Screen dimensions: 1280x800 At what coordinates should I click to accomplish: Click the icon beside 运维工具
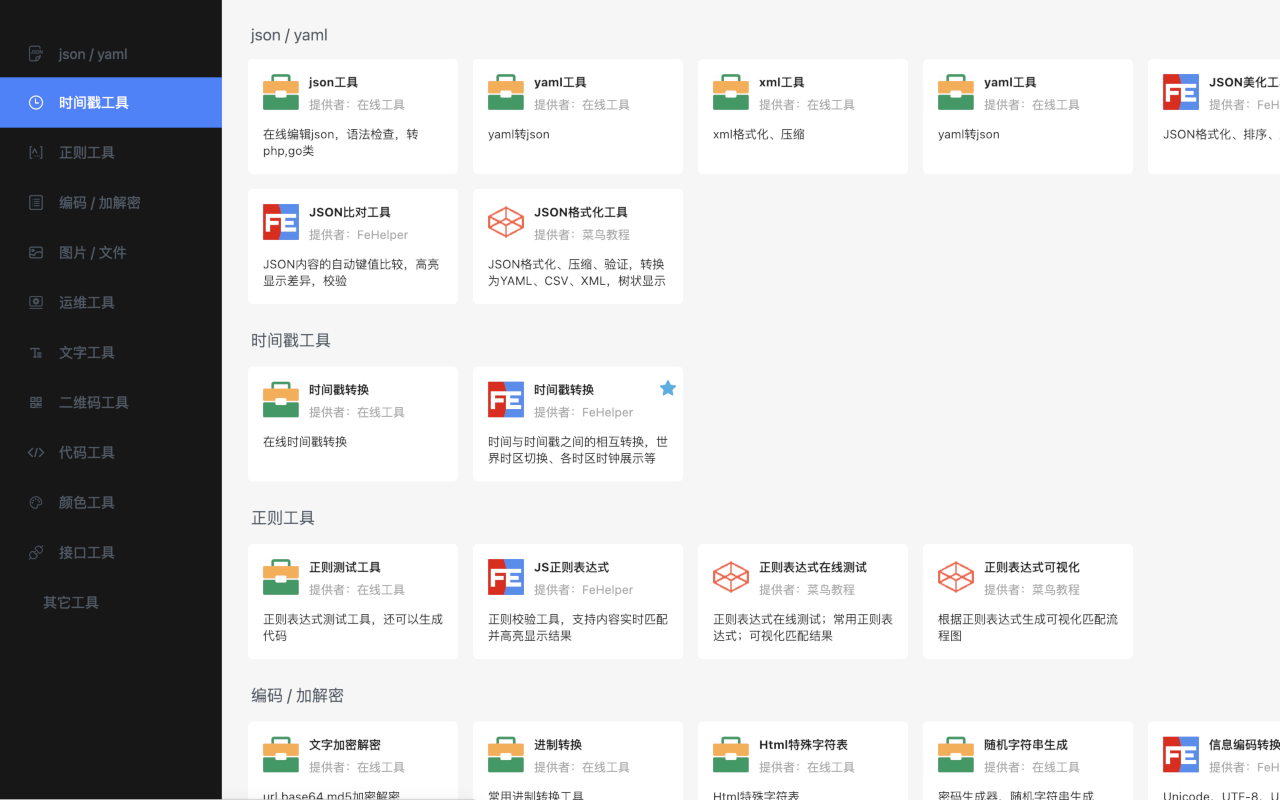tap(36, 302)
